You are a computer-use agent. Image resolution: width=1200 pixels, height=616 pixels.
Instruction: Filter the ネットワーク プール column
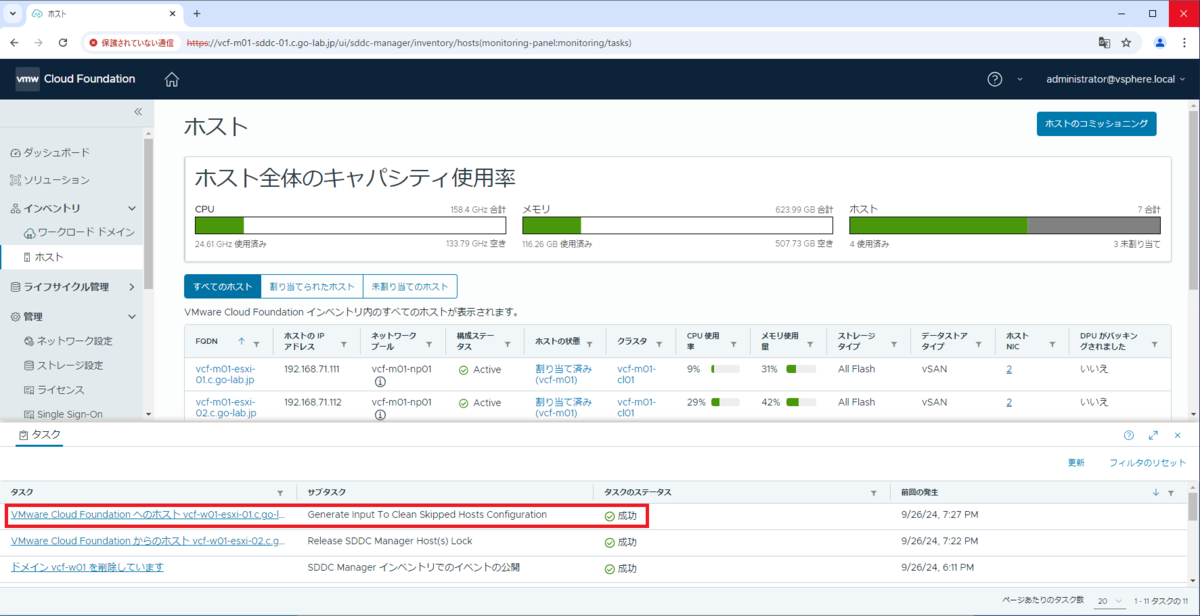coord(430,343)
